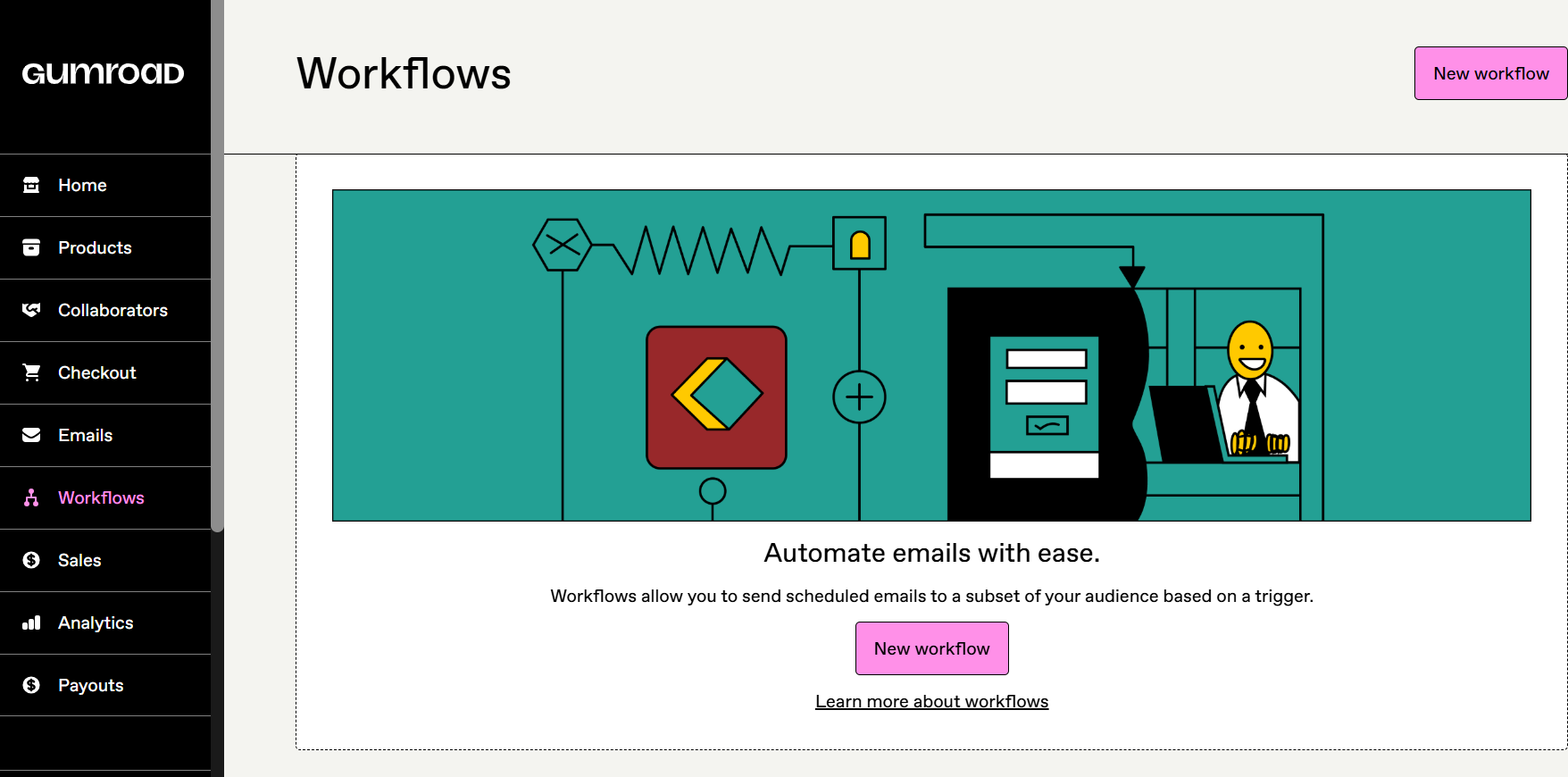Click the red tile with yellow diamond
Image resolution: width=1568 pixels, height=777 pixels.
[x=716, y=397]
